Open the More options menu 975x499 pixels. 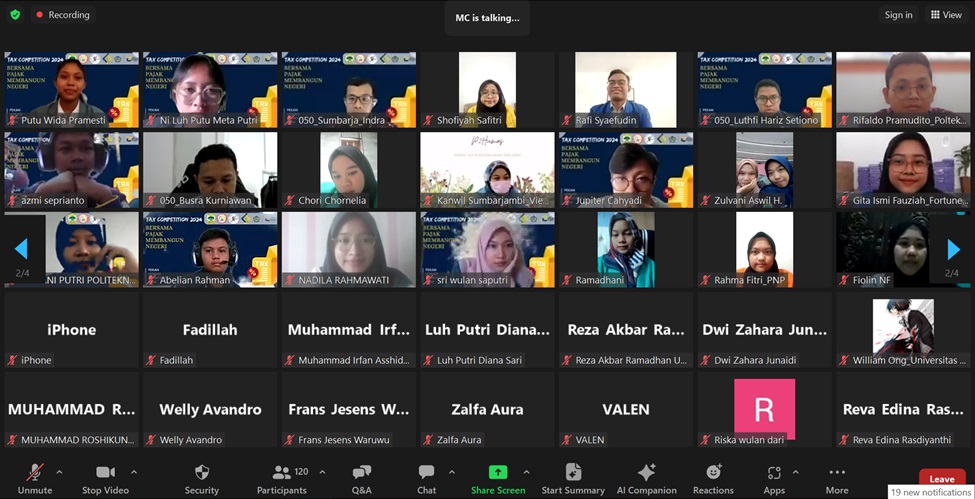coord(837,473)
